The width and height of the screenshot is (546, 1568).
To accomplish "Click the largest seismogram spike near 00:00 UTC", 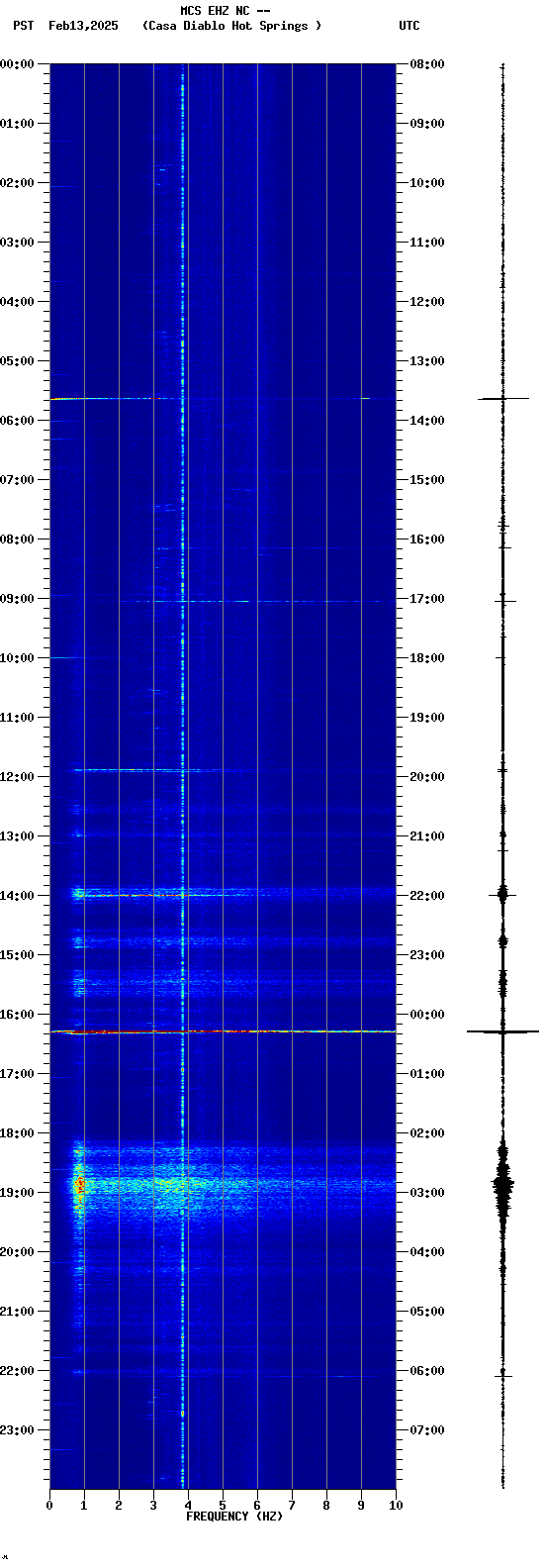I will click(502, 1031).
